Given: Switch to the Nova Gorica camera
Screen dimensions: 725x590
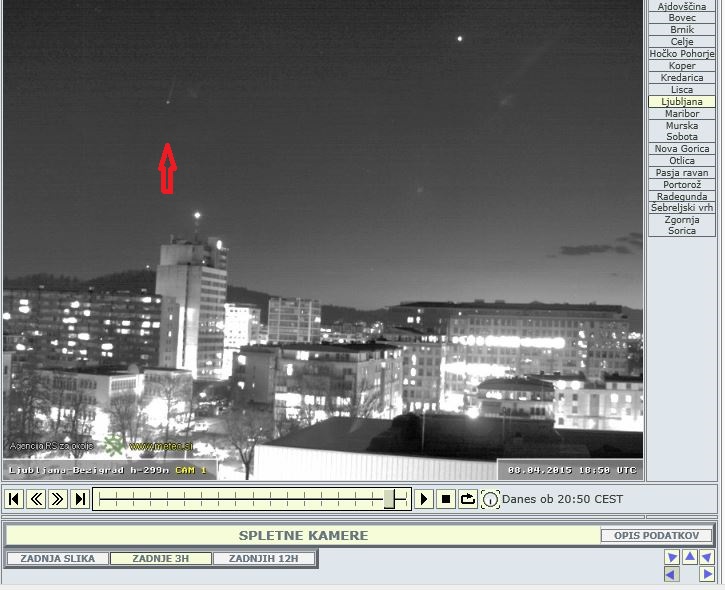Looking at the screenshot, I should pyautogui.click(x=681, y=149).
